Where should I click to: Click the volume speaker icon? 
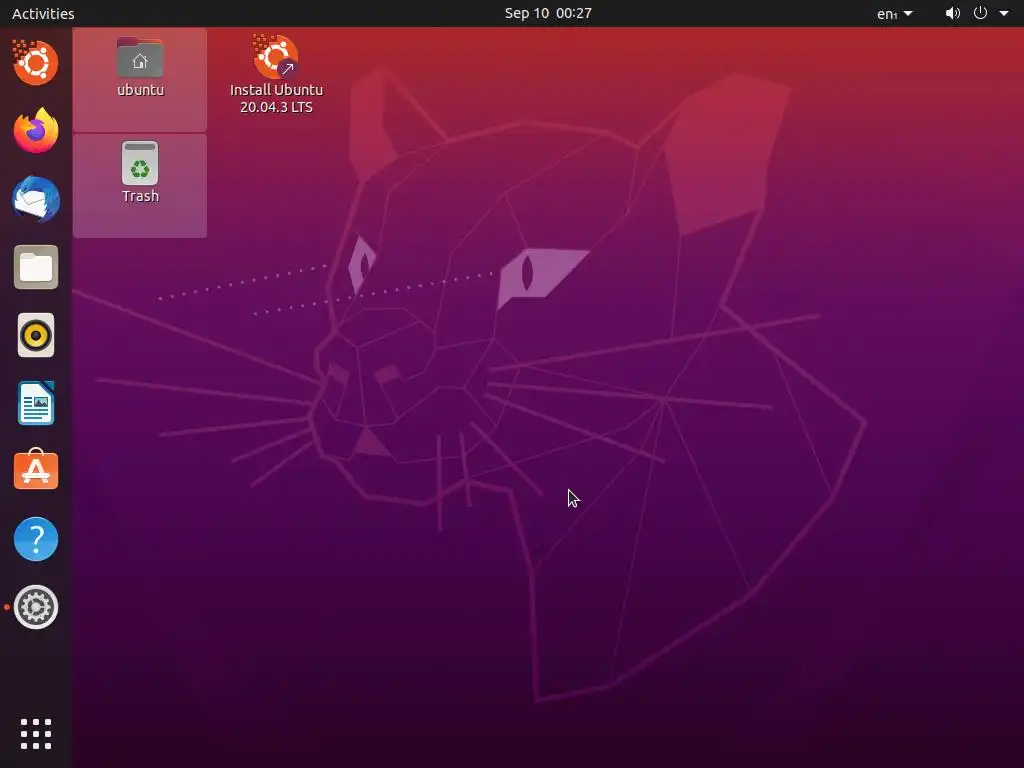pyautogui.click(x=953, y=13)
